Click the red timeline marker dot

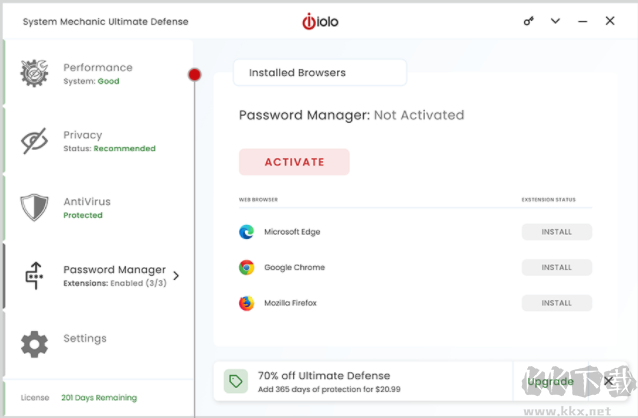pyautogui.click(x=195, y=75)
